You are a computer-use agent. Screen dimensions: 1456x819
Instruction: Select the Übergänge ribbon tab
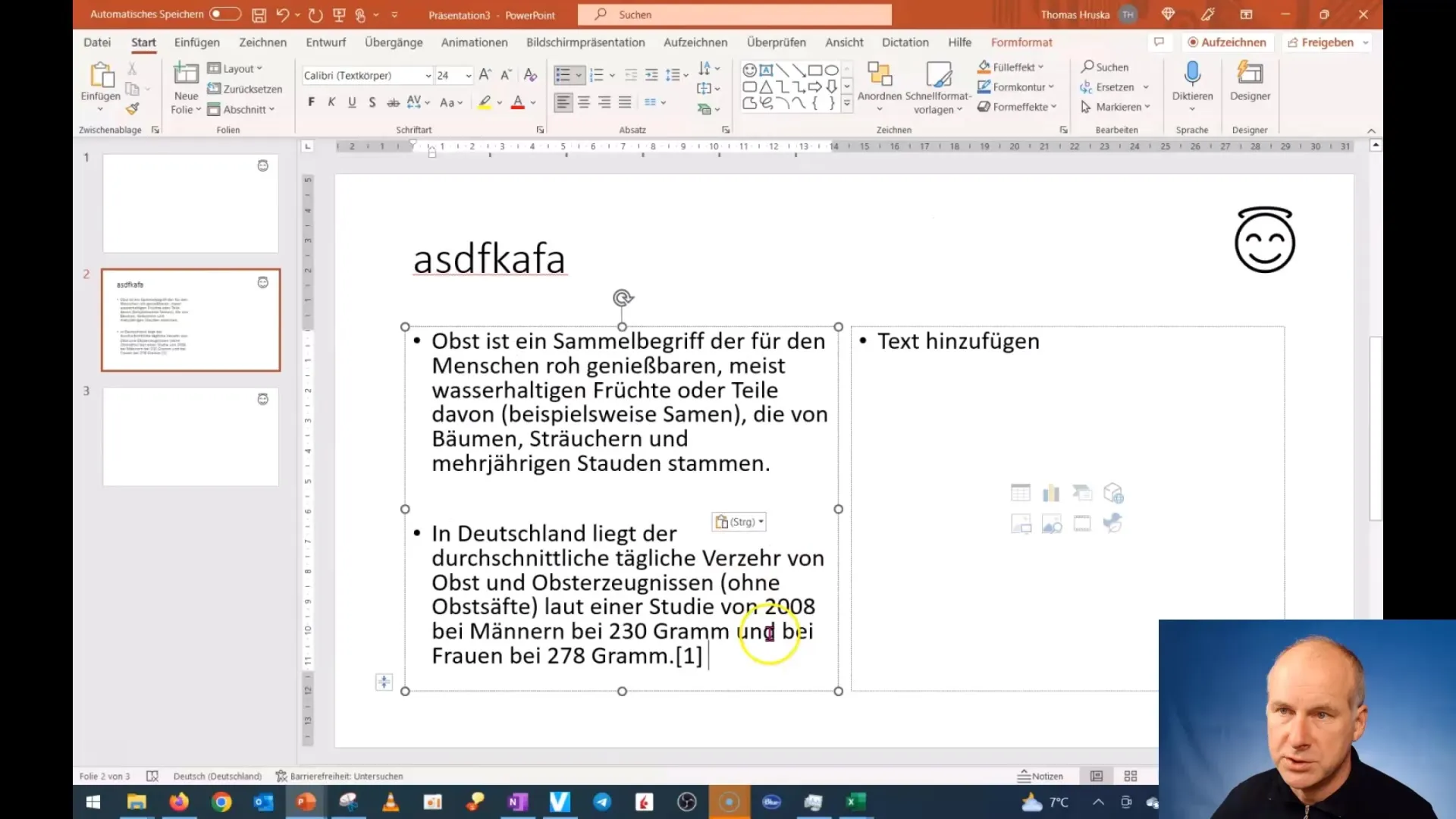(x=395, y=42)
